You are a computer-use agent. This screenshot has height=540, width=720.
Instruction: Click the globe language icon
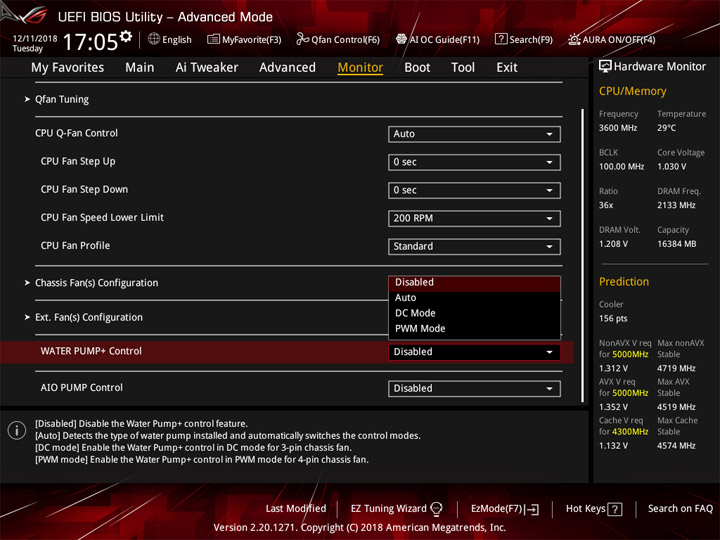coord(154,39)
